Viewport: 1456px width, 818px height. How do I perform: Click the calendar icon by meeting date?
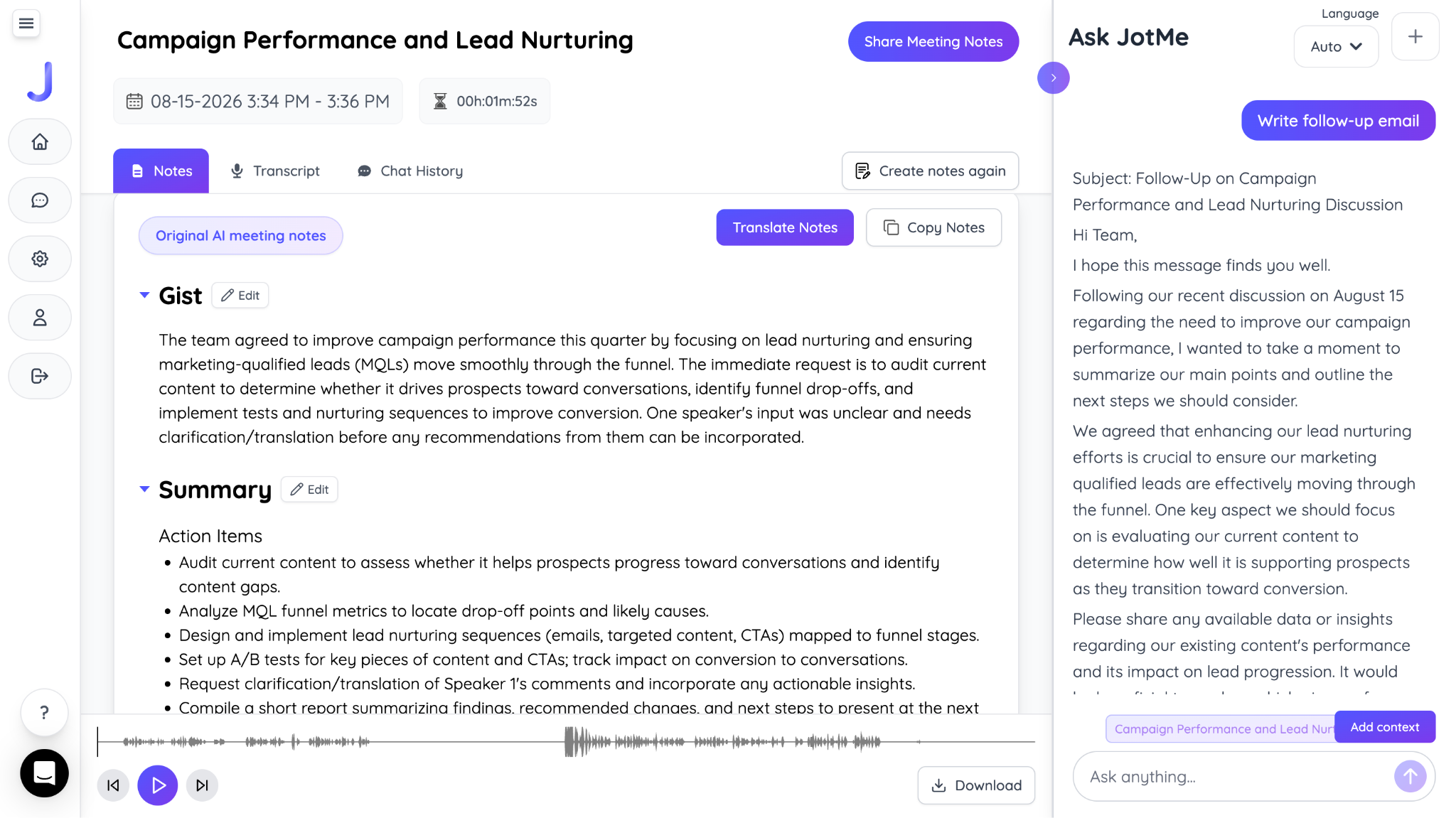click(x=134, y=102)
